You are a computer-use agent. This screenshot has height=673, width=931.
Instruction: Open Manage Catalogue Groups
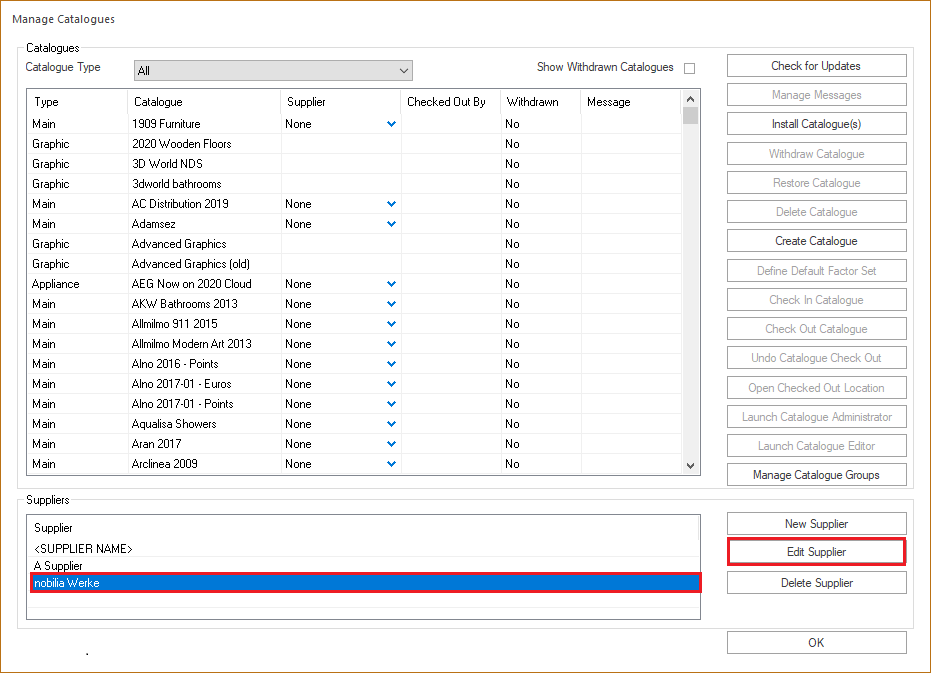tap(816, 475)
